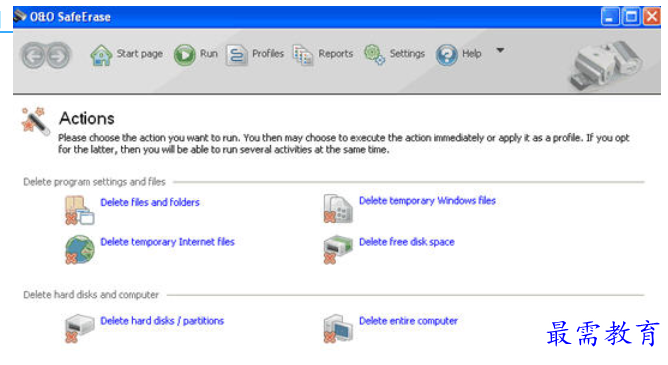668x365 pixels.
Task: Close the O&O SafeErase window
Action: point(652,17)
